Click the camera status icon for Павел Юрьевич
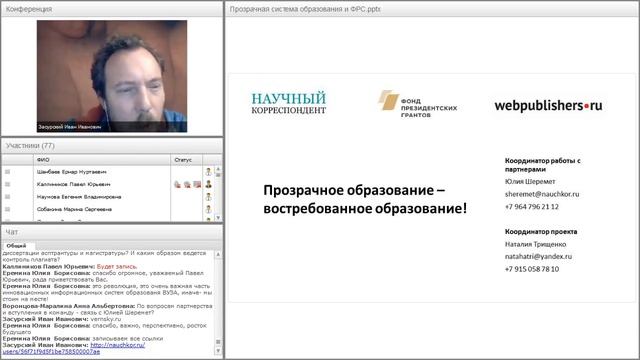 click(x=187, y=184)
